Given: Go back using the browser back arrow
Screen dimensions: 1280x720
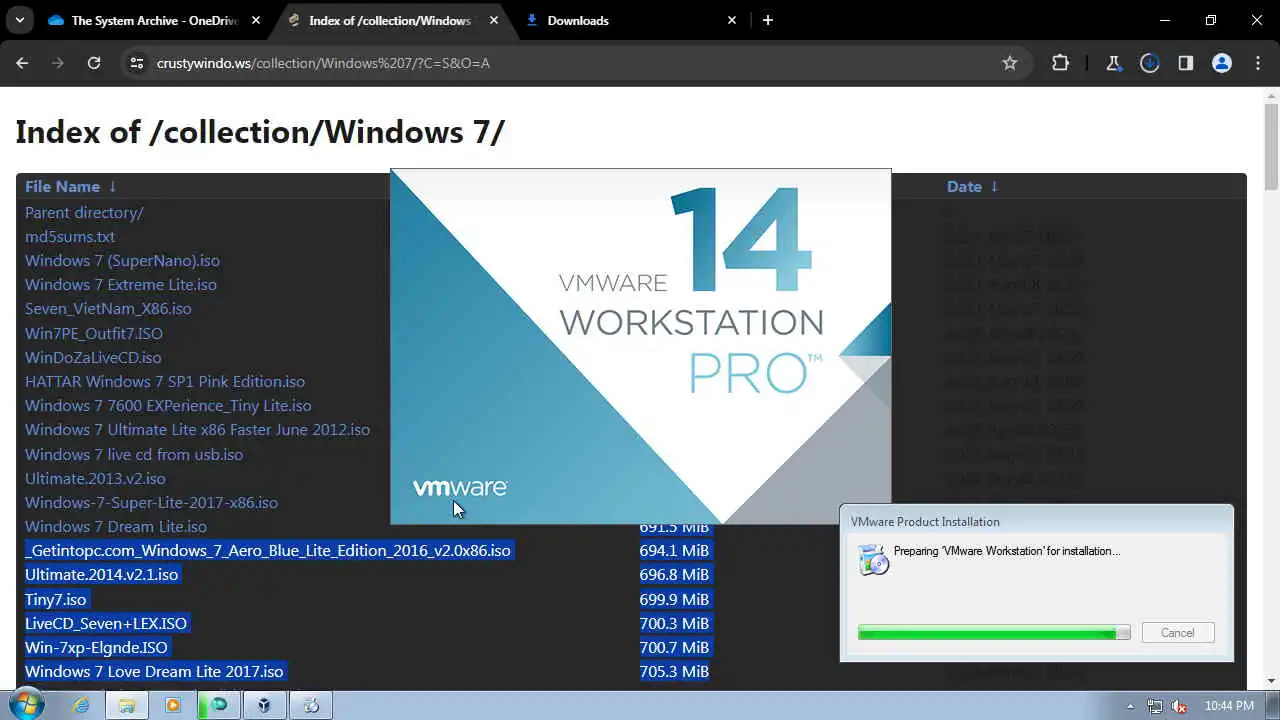Looking at the screenshot, I should coord(22,63).
